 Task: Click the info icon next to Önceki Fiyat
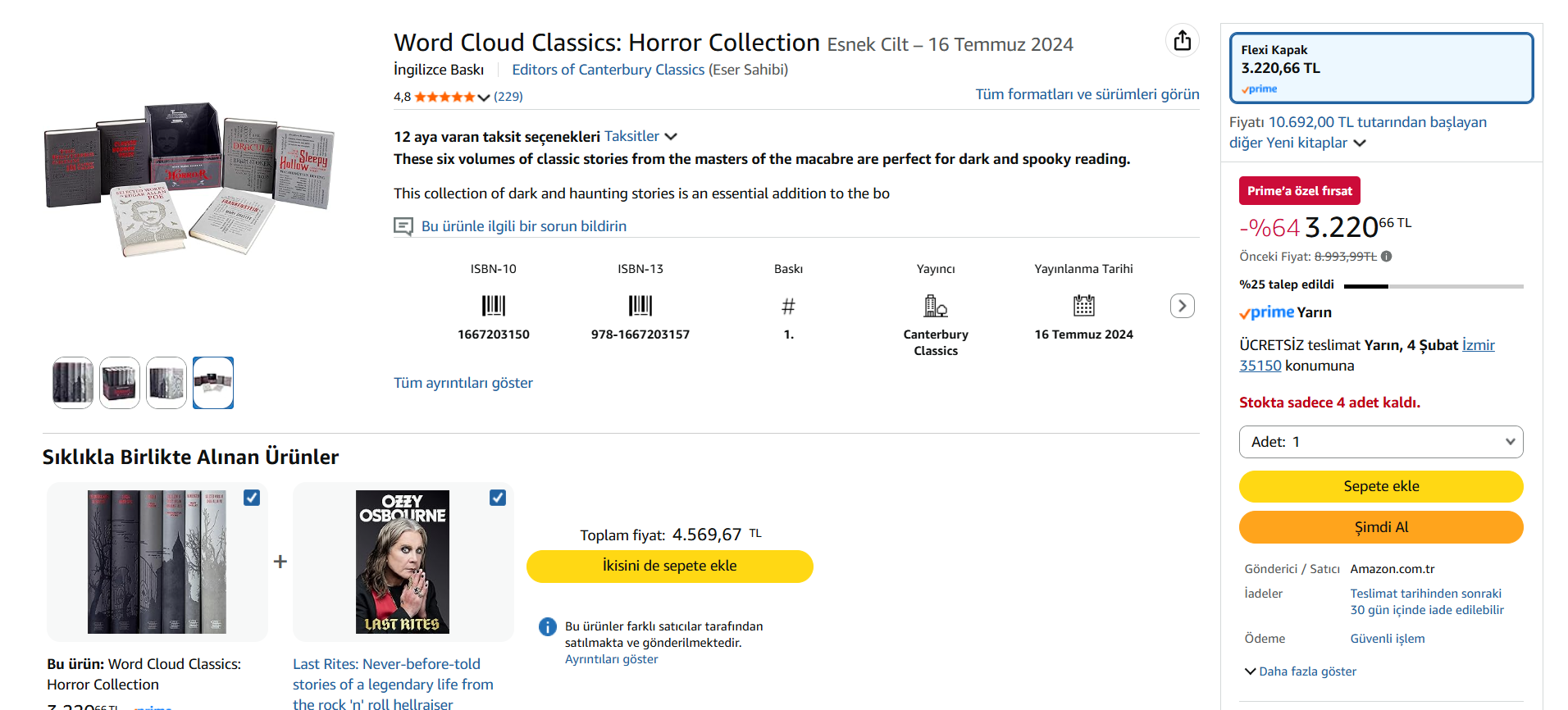pyautogui.click(x=1386, y=257)
